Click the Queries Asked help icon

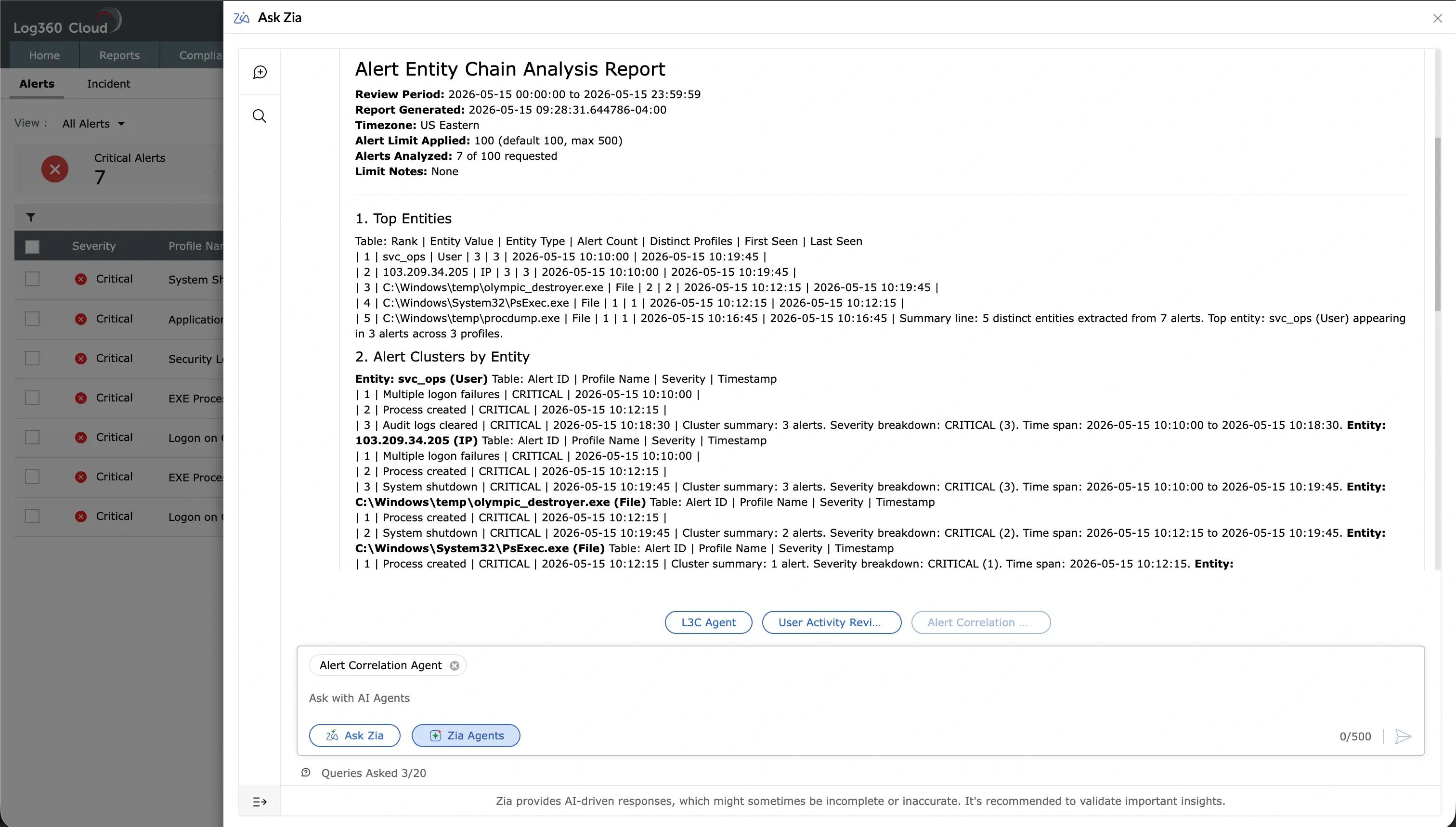306,773
